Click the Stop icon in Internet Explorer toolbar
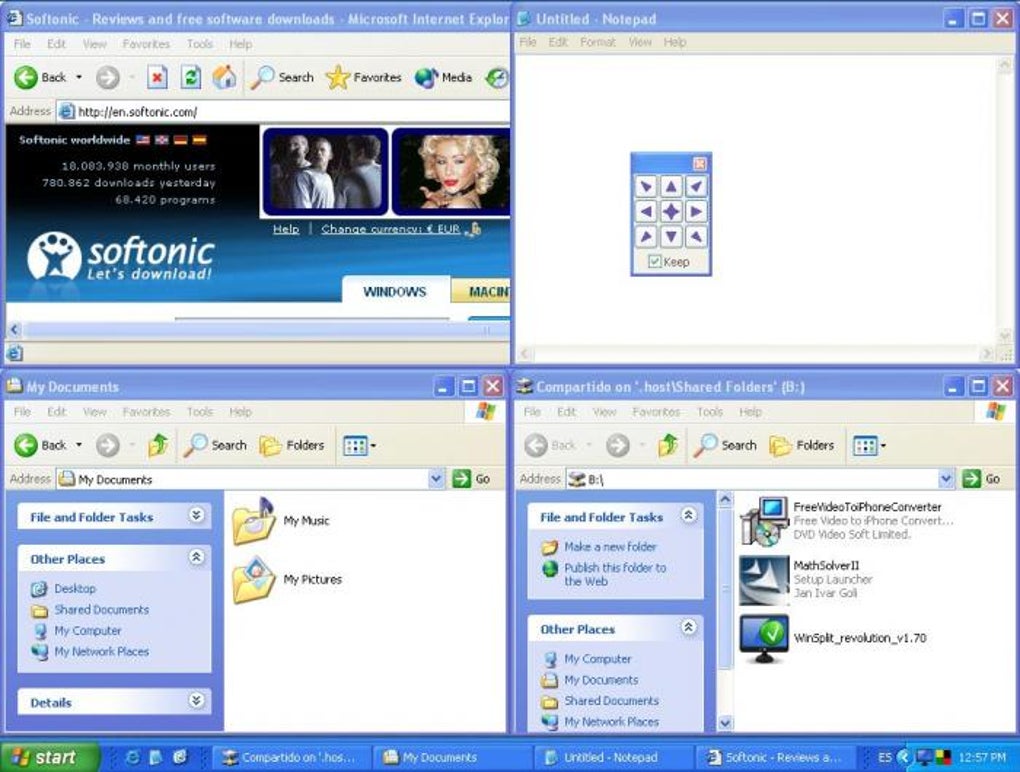Screen dimensions: 1020x772 (x=157, y=77)
